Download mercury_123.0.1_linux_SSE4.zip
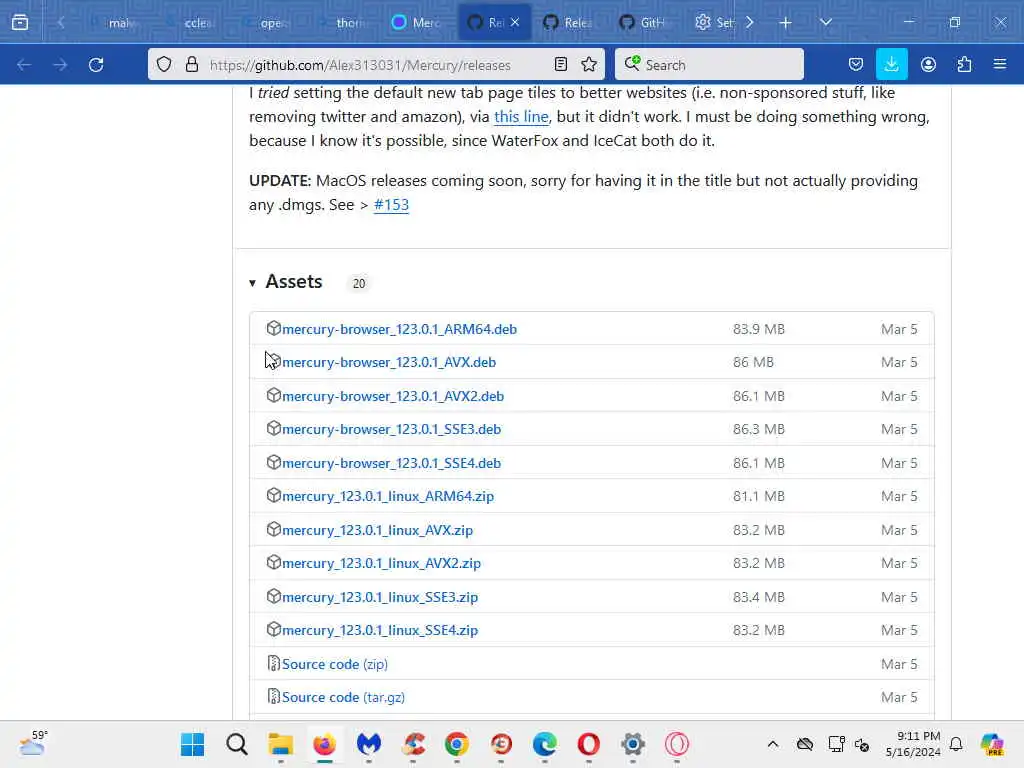1024x768 pixels. click(380, 630)
